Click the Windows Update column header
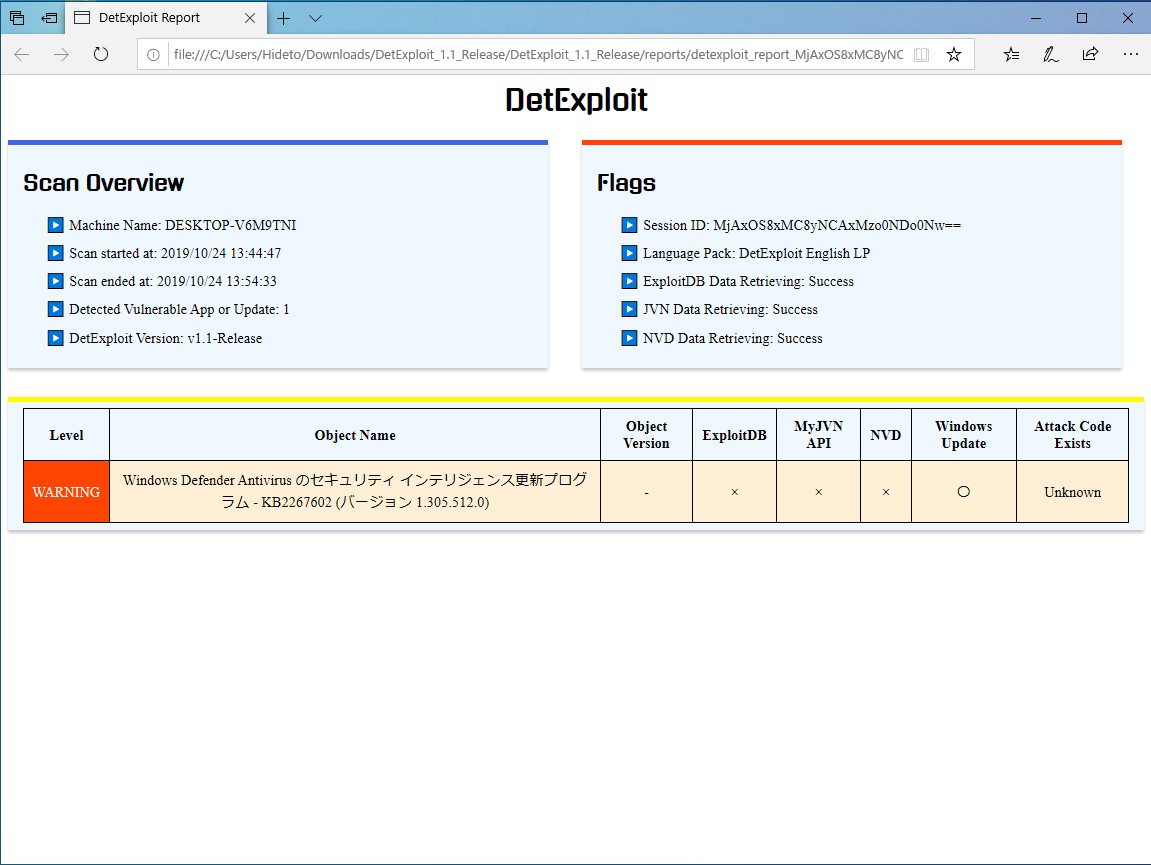The height and width of the screenshot is (865, 1151). pos(964,435)
